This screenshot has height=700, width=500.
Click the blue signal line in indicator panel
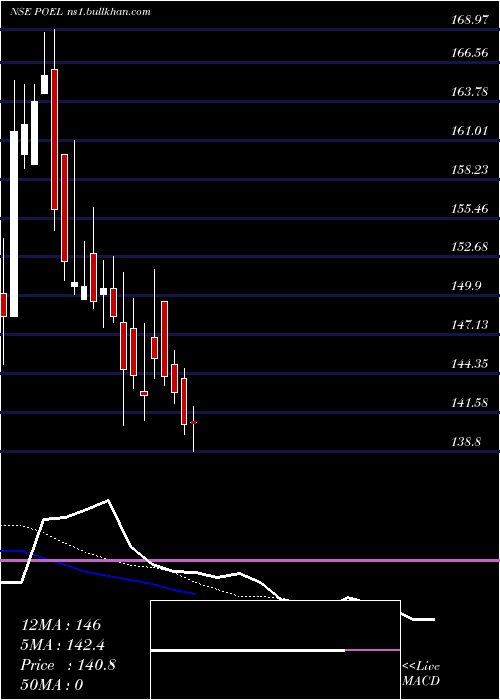[98, 574]
